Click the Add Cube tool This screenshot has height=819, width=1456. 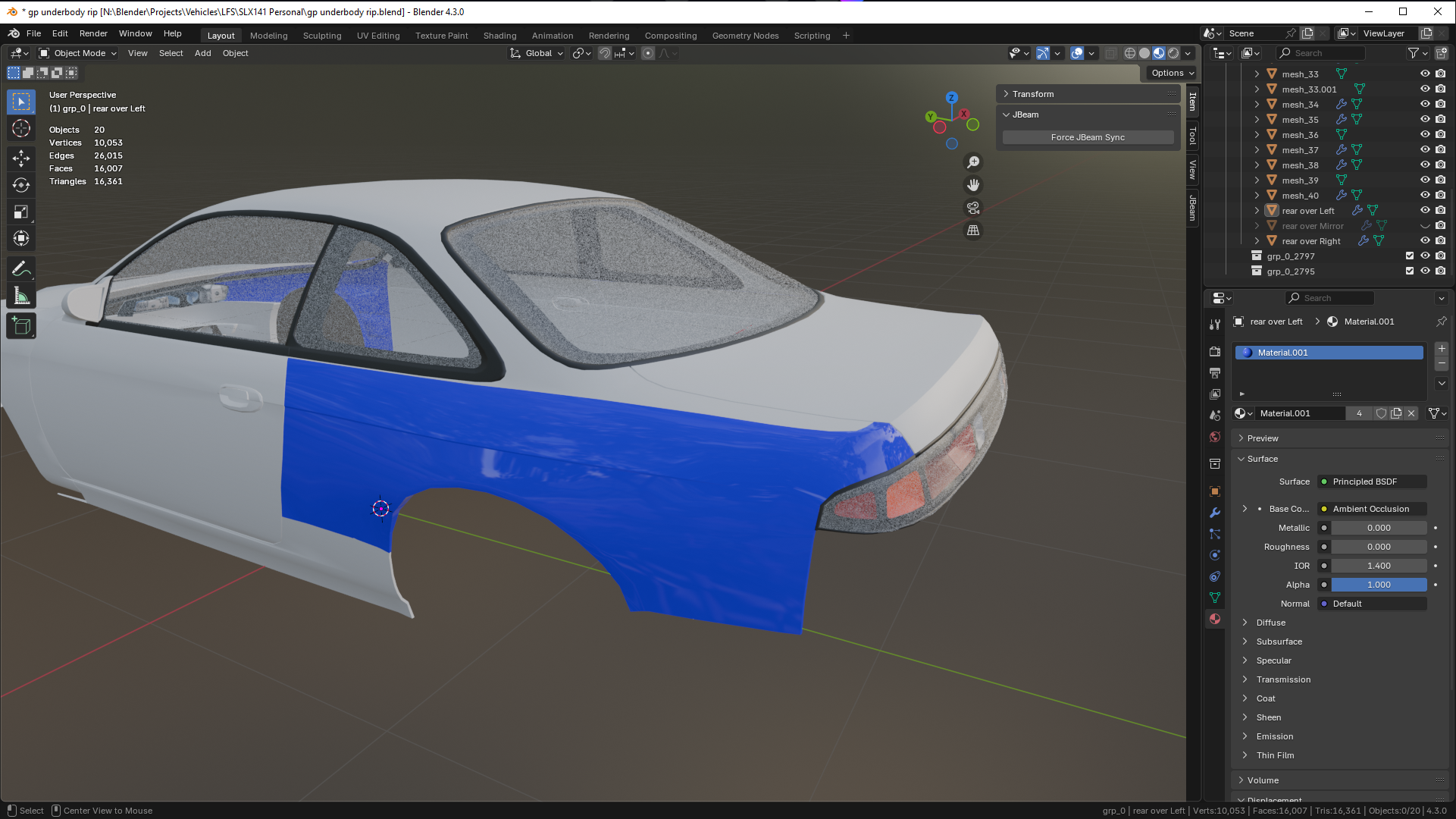21,326
